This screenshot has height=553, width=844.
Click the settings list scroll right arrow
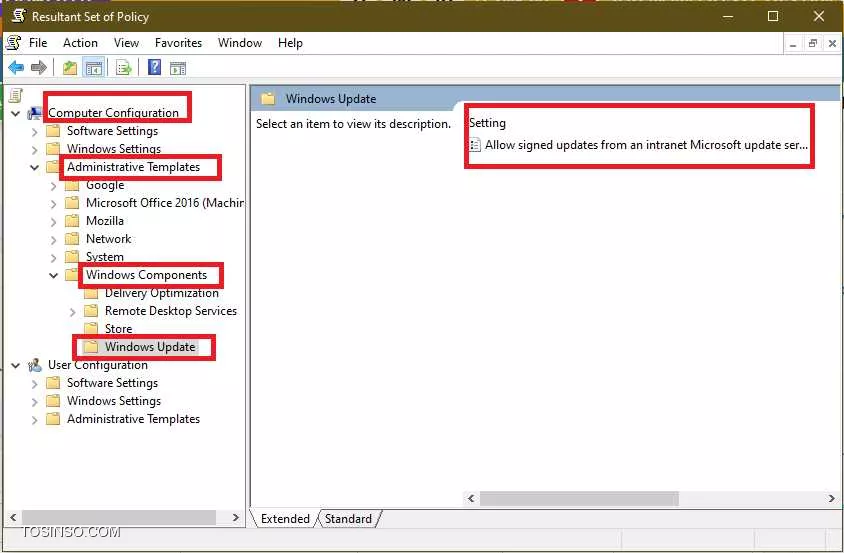(x=832, y=499)
